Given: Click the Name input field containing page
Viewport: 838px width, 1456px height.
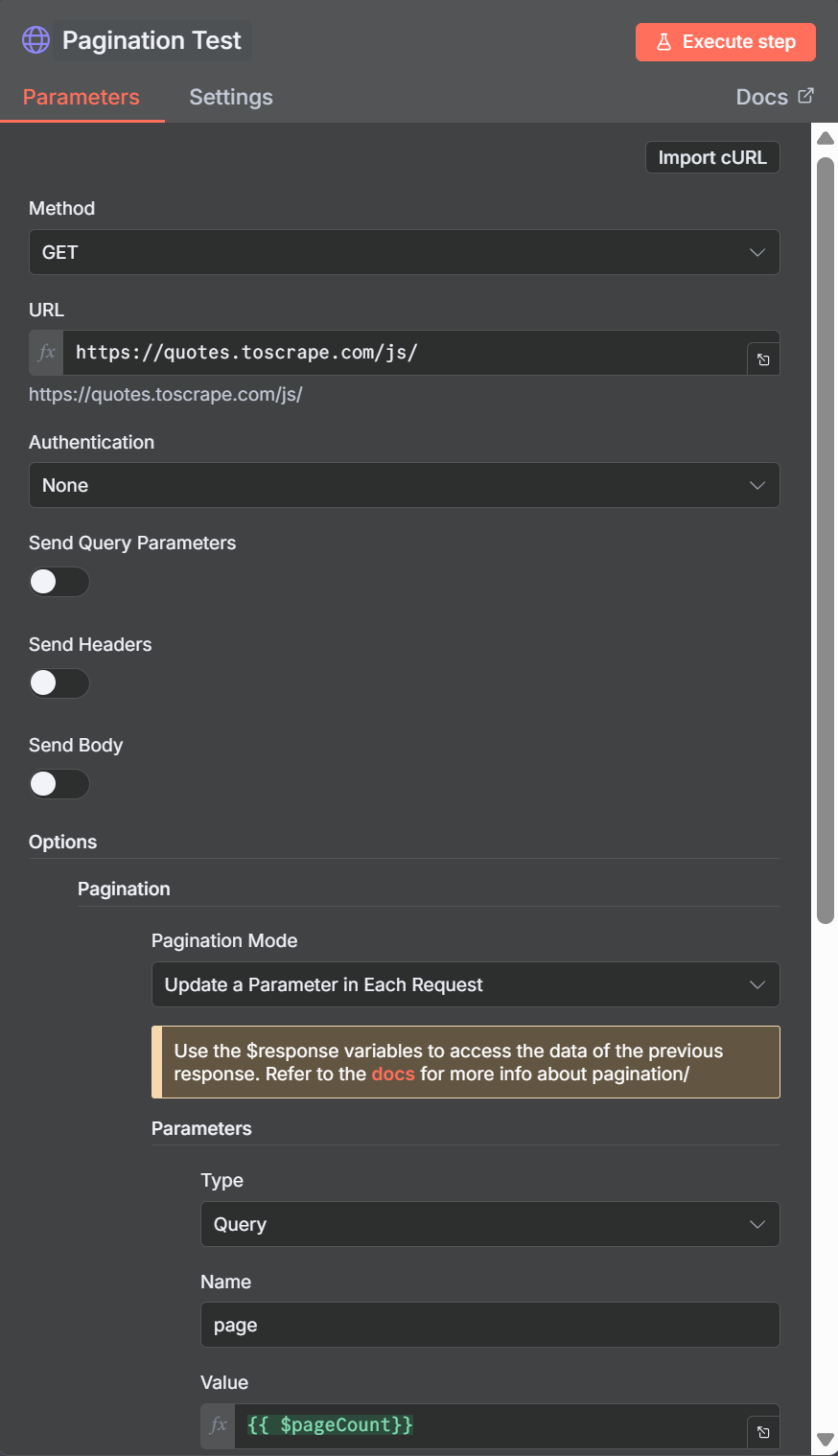Looking at the screenshot, I should coord(489,1325).
